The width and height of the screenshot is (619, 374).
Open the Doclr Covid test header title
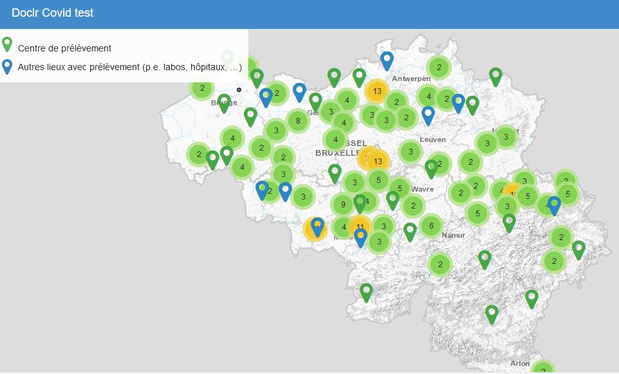point(53,13)
